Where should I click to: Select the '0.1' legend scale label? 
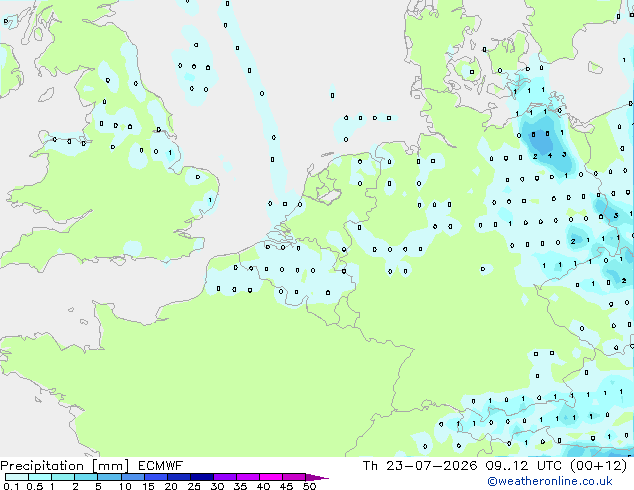click(11, 486)
